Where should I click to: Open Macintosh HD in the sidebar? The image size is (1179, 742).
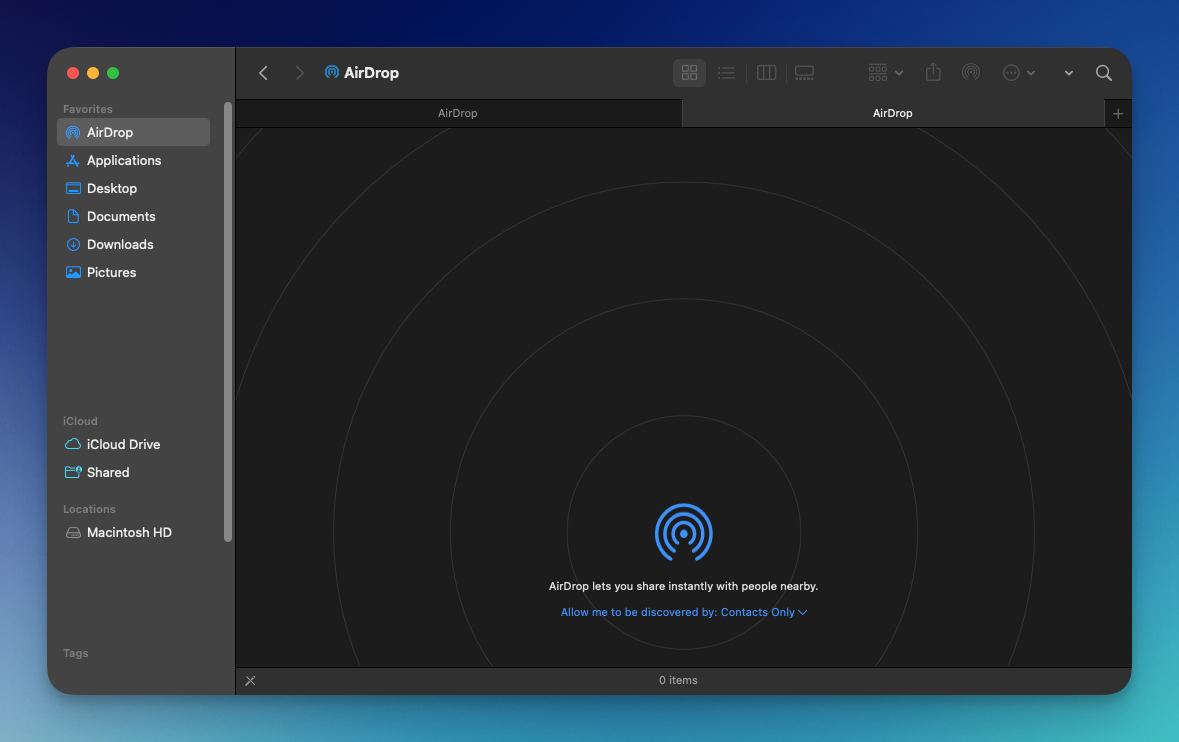[129, 532]
